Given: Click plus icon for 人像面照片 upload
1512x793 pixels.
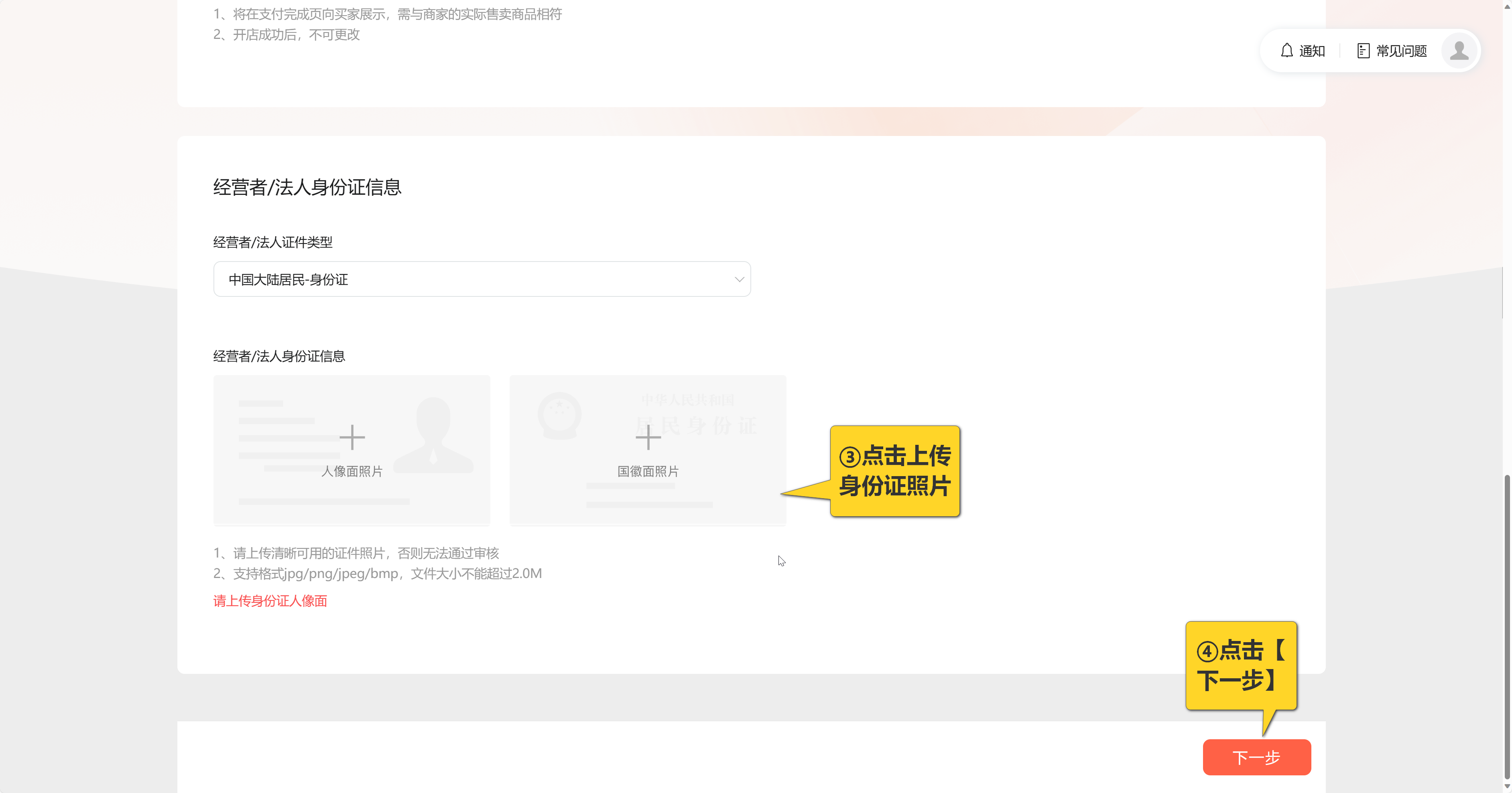Looking at the screenshot, I should coord(352,438).
